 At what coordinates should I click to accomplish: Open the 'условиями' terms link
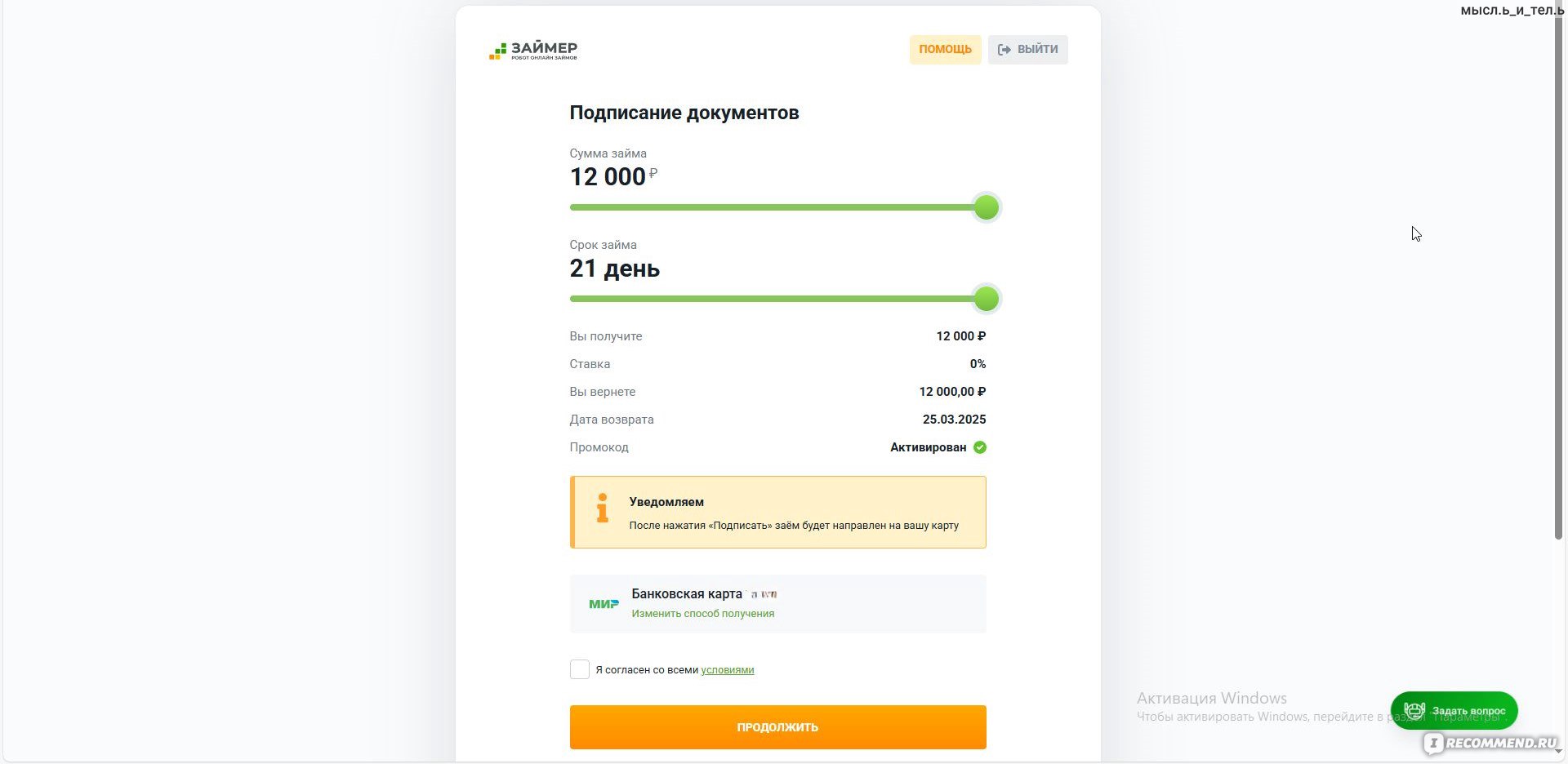727,670
